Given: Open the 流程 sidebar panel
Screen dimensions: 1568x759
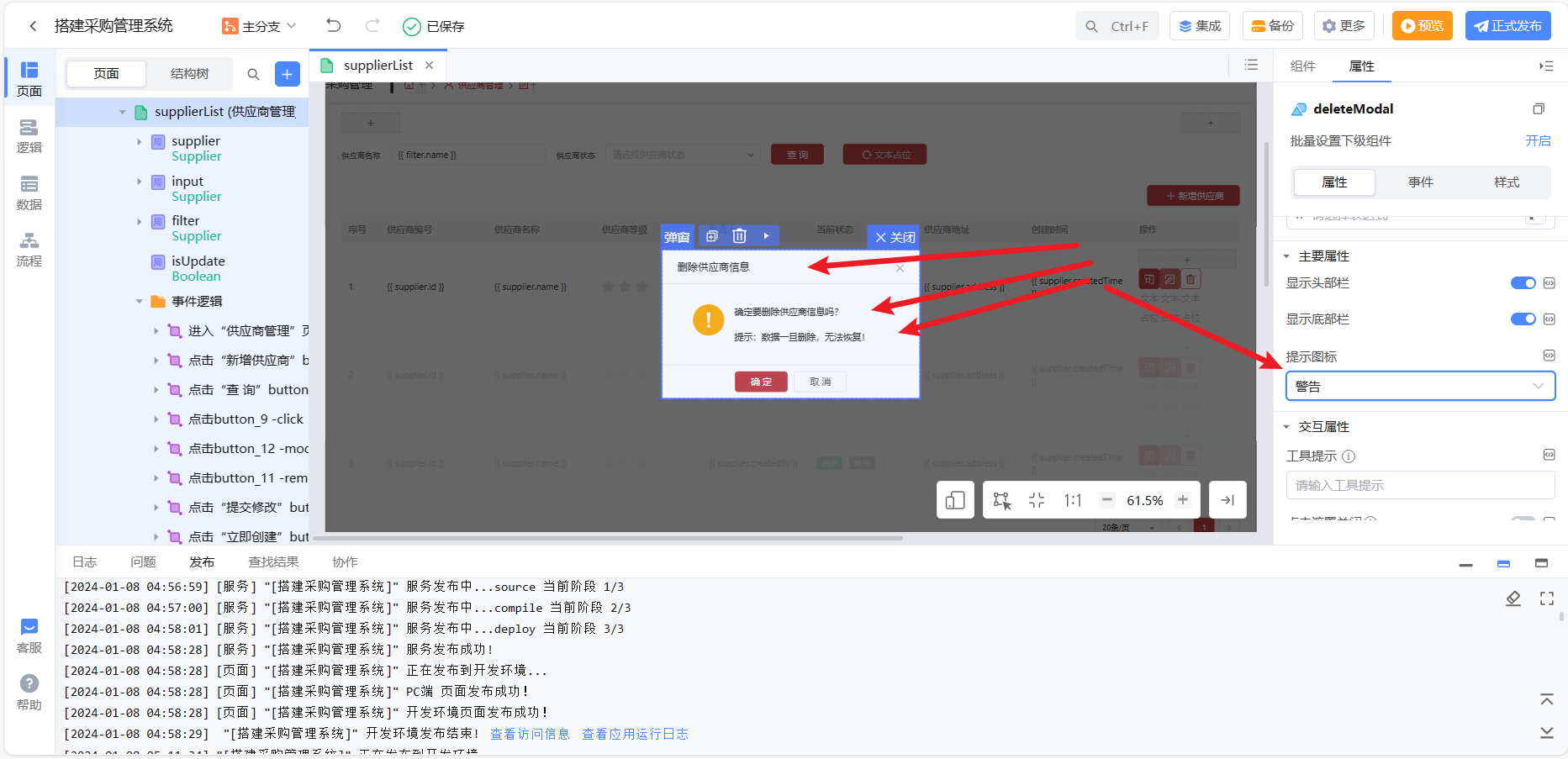Looking at the screenshot, I should [x=29, y=250].
